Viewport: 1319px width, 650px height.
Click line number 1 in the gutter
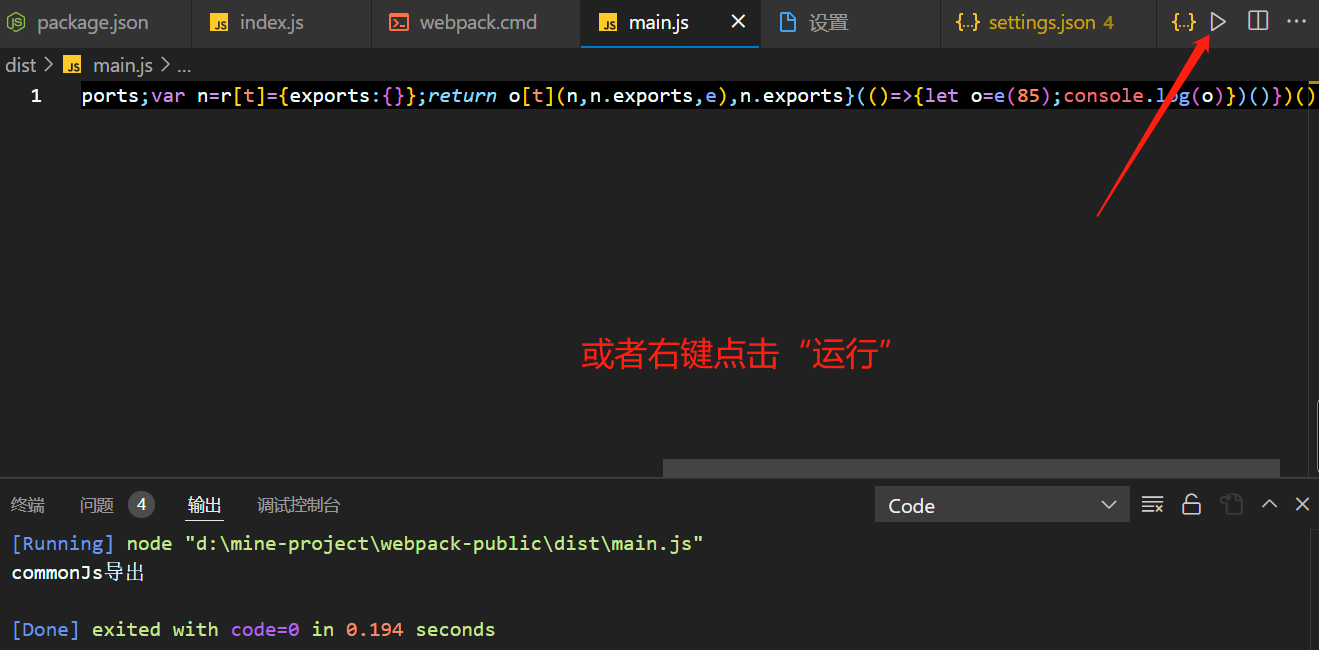click(36, 96)
